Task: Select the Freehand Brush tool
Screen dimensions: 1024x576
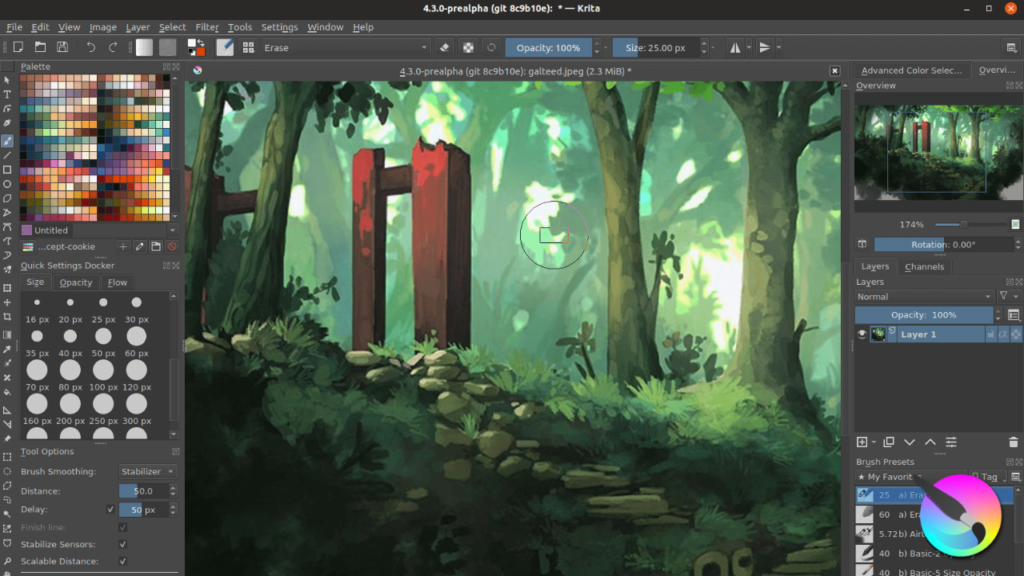Action: [x=7, y=141]
